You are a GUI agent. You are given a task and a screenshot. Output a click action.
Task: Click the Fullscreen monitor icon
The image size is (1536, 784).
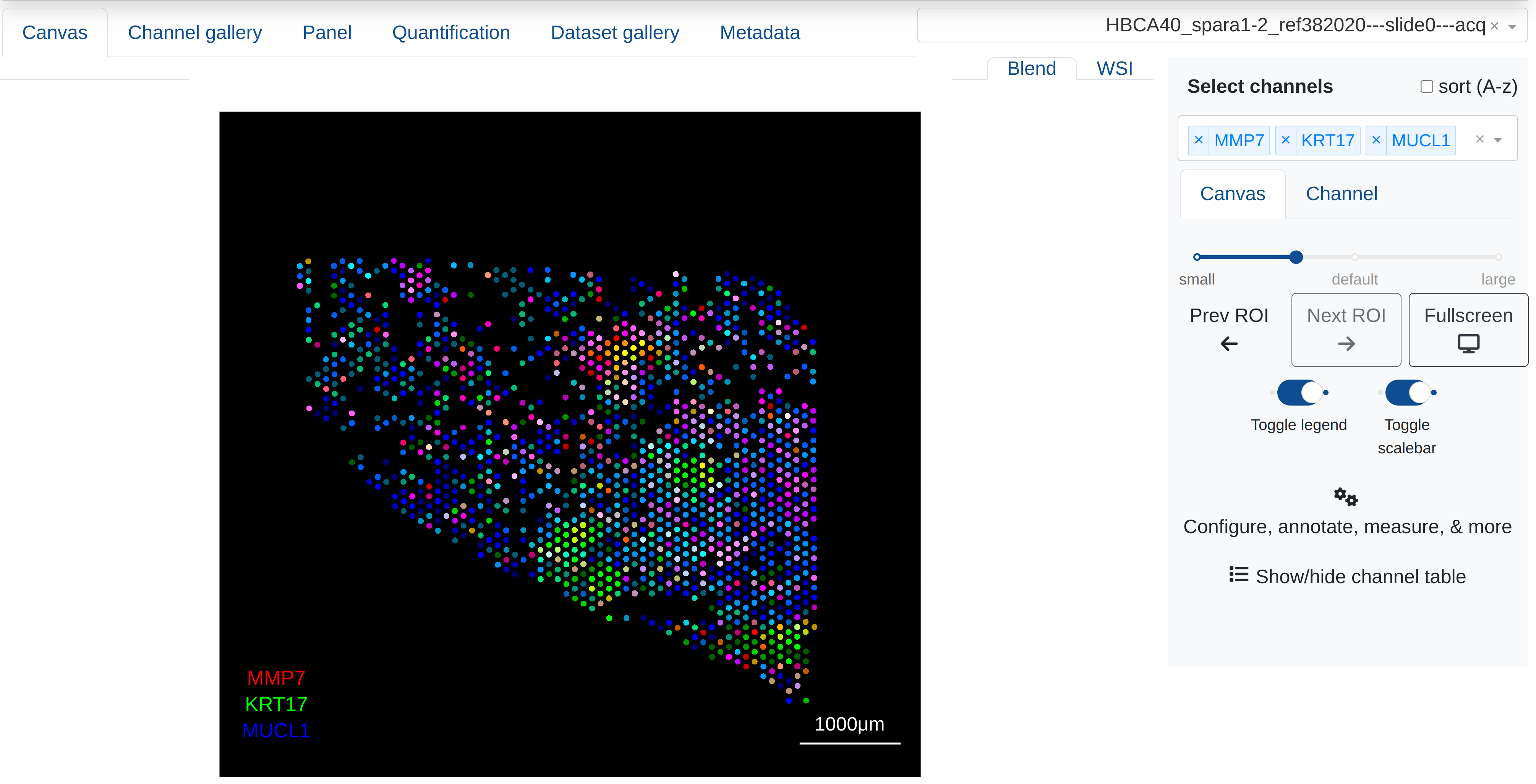pos(1468,344)
